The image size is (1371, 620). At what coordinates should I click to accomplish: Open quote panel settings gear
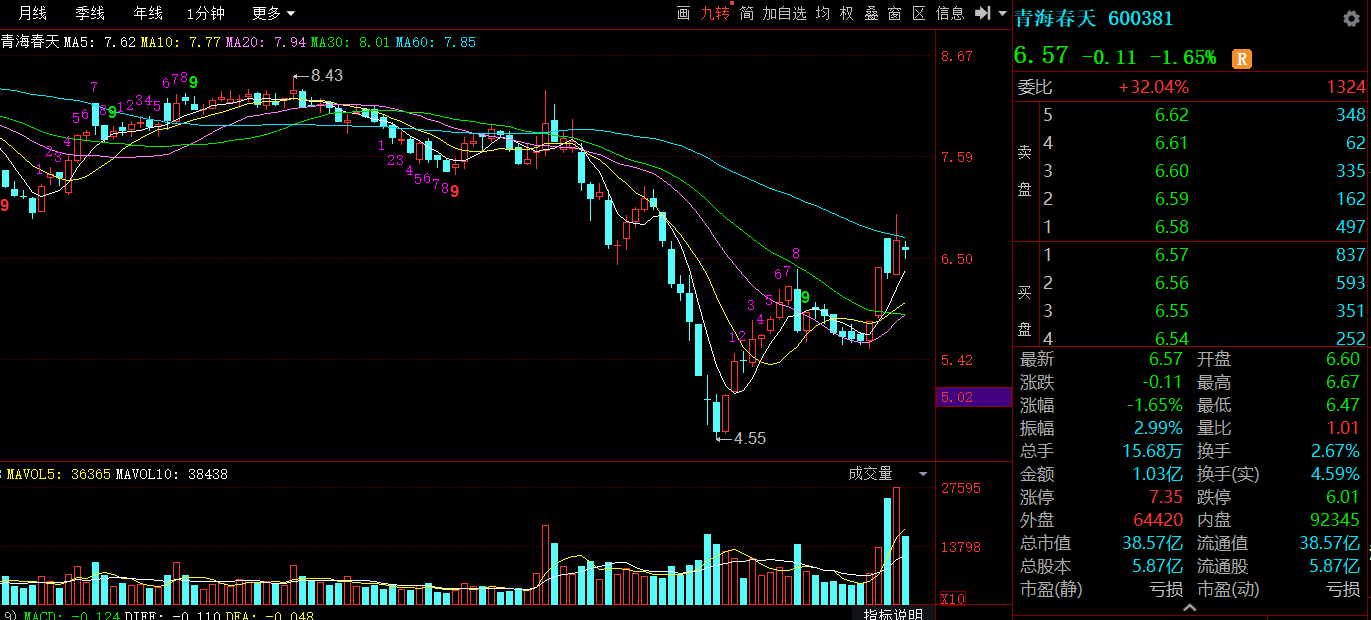pyautogui.click(x=1352, y=18)
